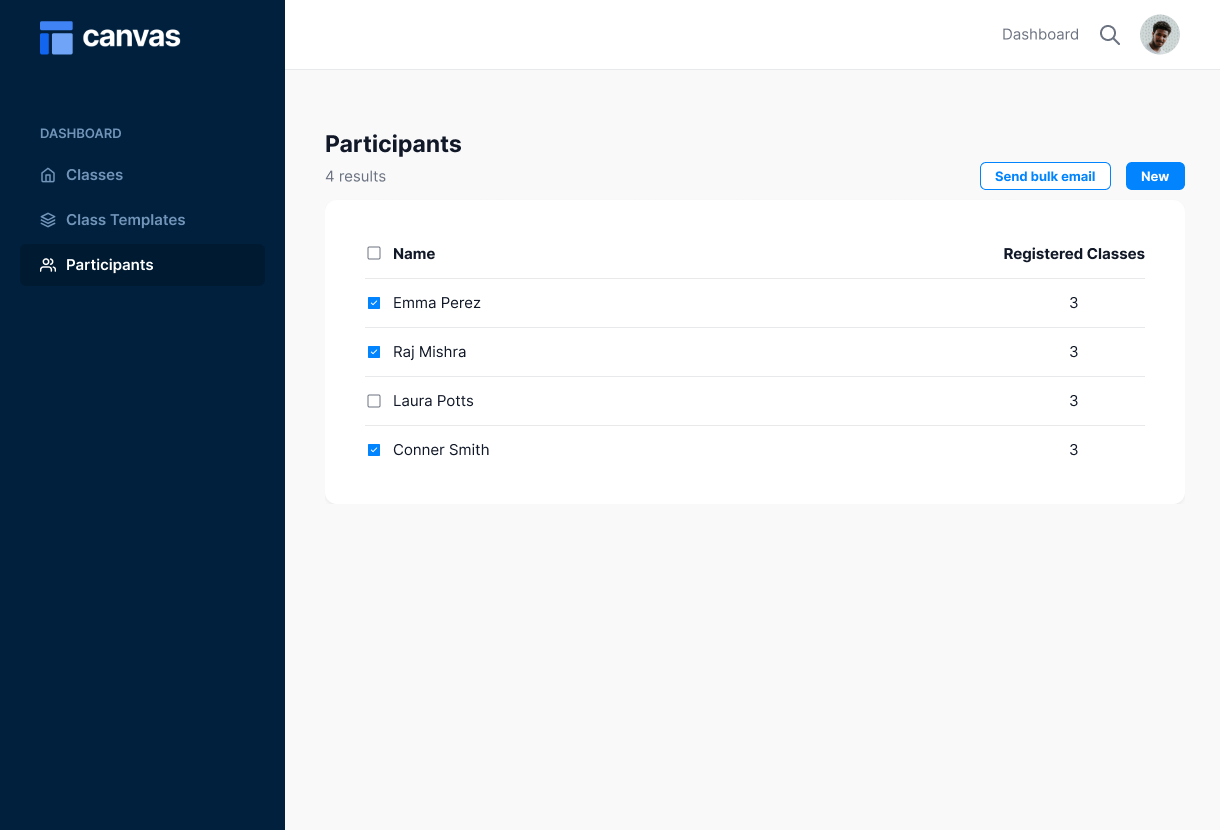Uncheck Emma Perez's row checkbox
Viewport: 1220px width, 830px height.
click(374, 302)
